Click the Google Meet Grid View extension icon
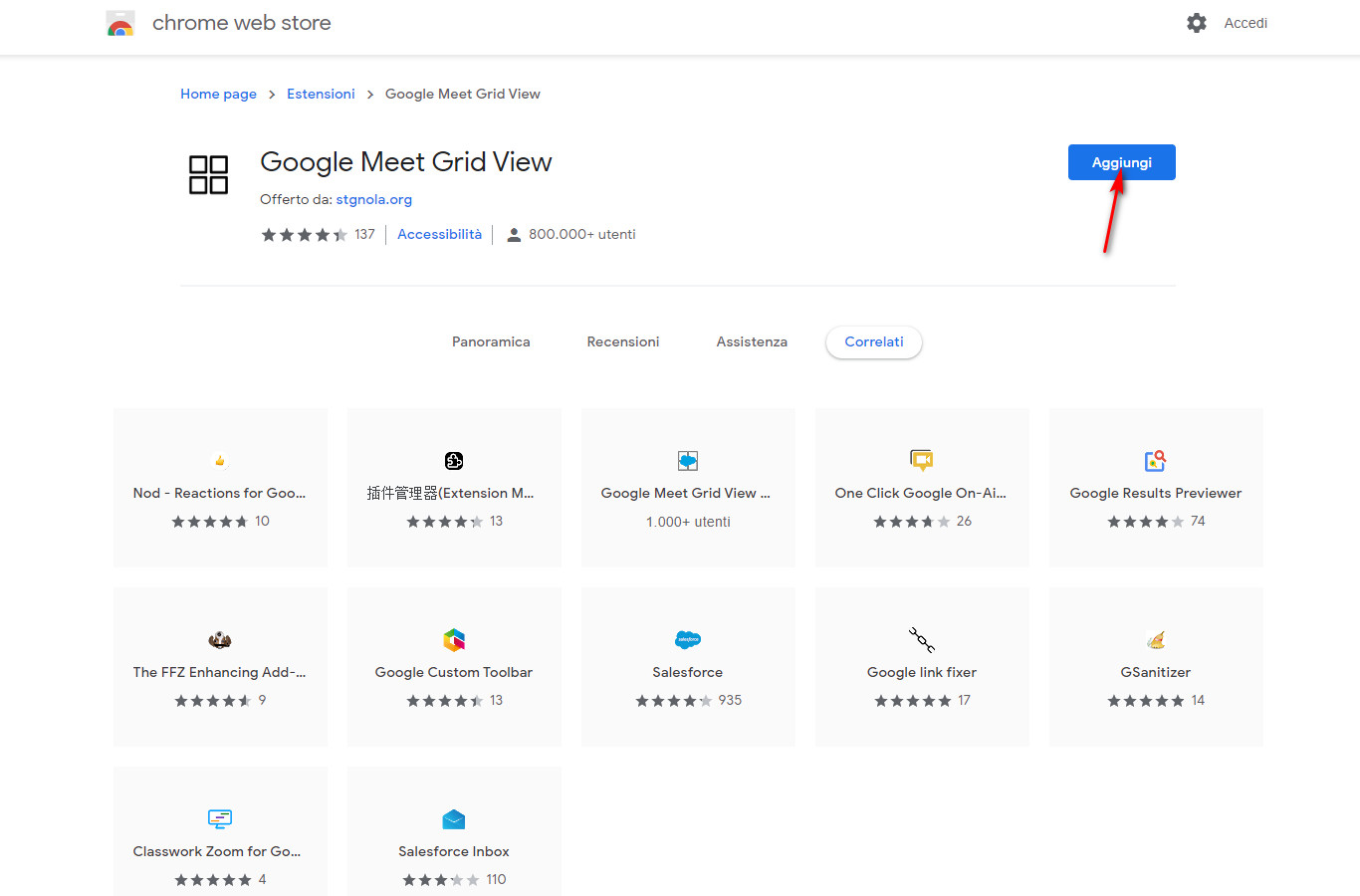The width and height of the screenshot is (1360, 896). [208, 174]
